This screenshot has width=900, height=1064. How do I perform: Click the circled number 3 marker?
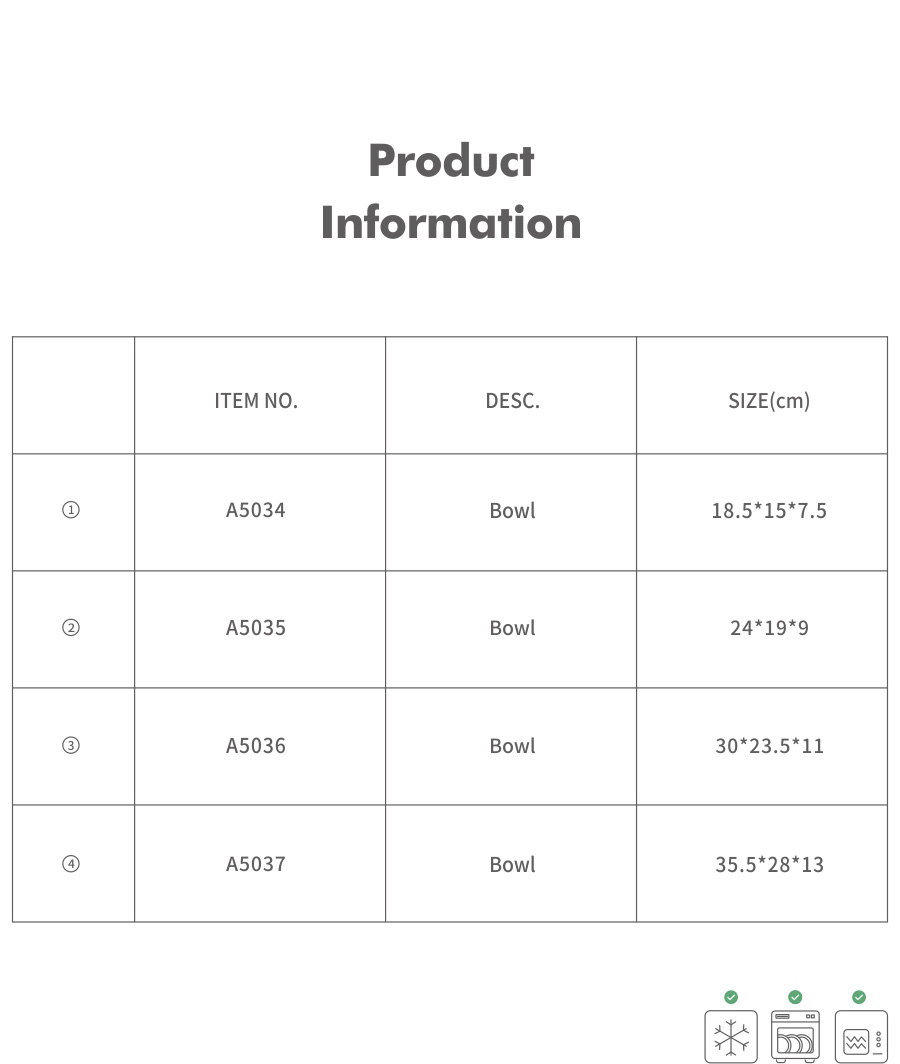[x=71, y=746]
